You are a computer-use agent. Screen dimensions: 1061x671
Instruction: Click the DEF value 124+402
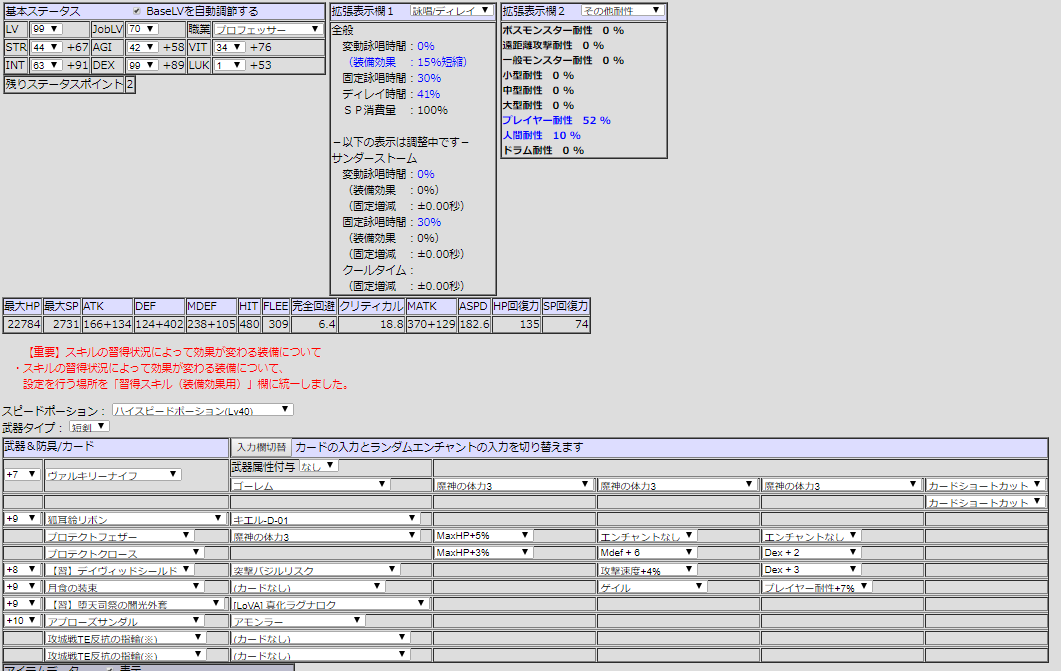coord(159,324)
